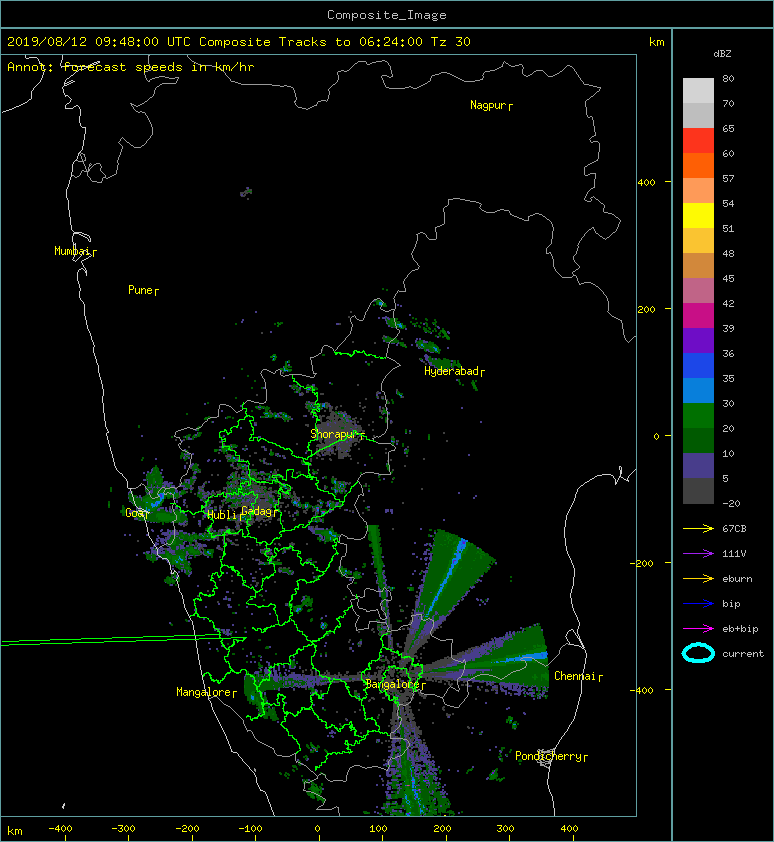Image resolution: width=774 pixels, height=842 pixels.
Task: Click the bip blue arrow legend icon
Action: point(698,604)
